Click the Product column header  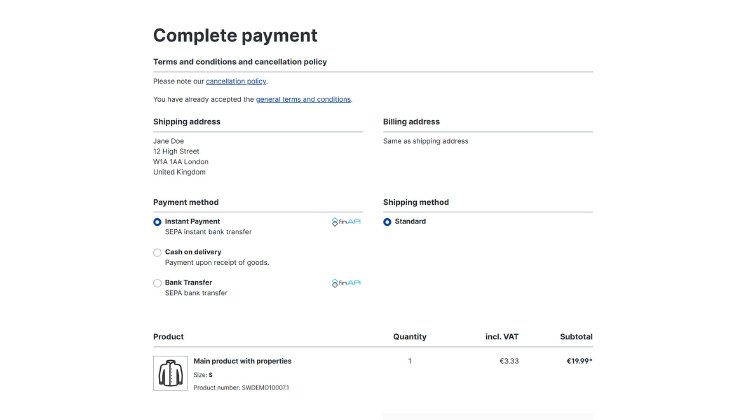pyautogui.click(x=168, y=337)
